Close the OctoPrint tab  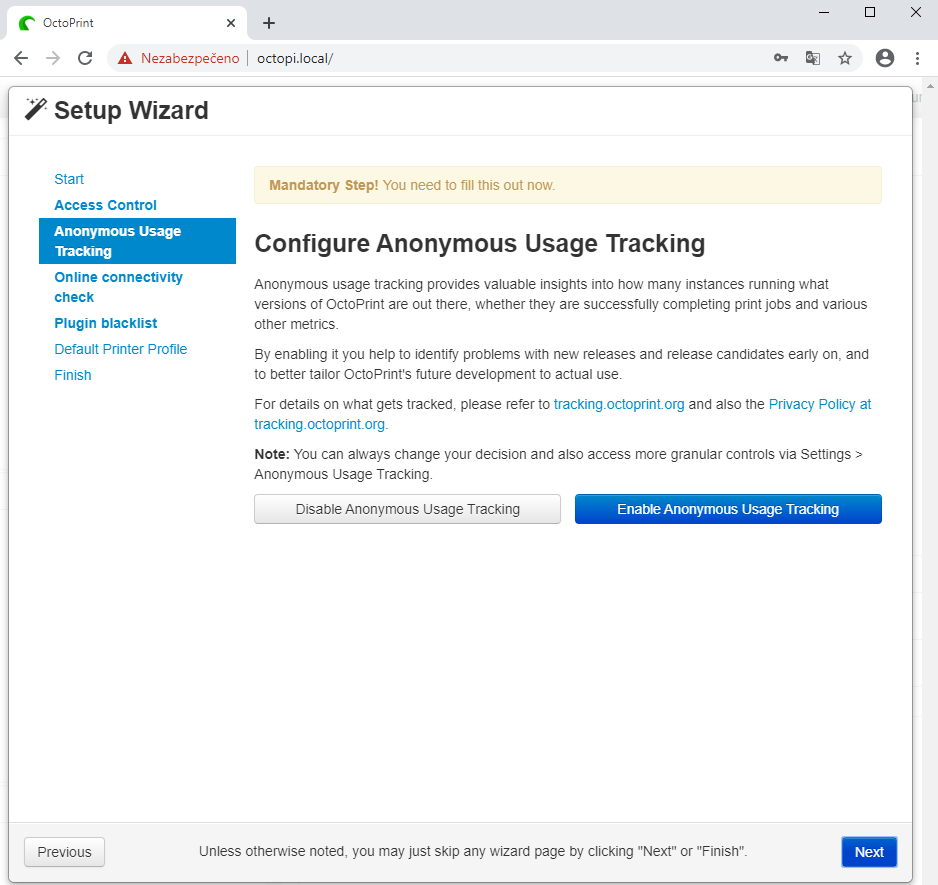(x=231, y=23)
